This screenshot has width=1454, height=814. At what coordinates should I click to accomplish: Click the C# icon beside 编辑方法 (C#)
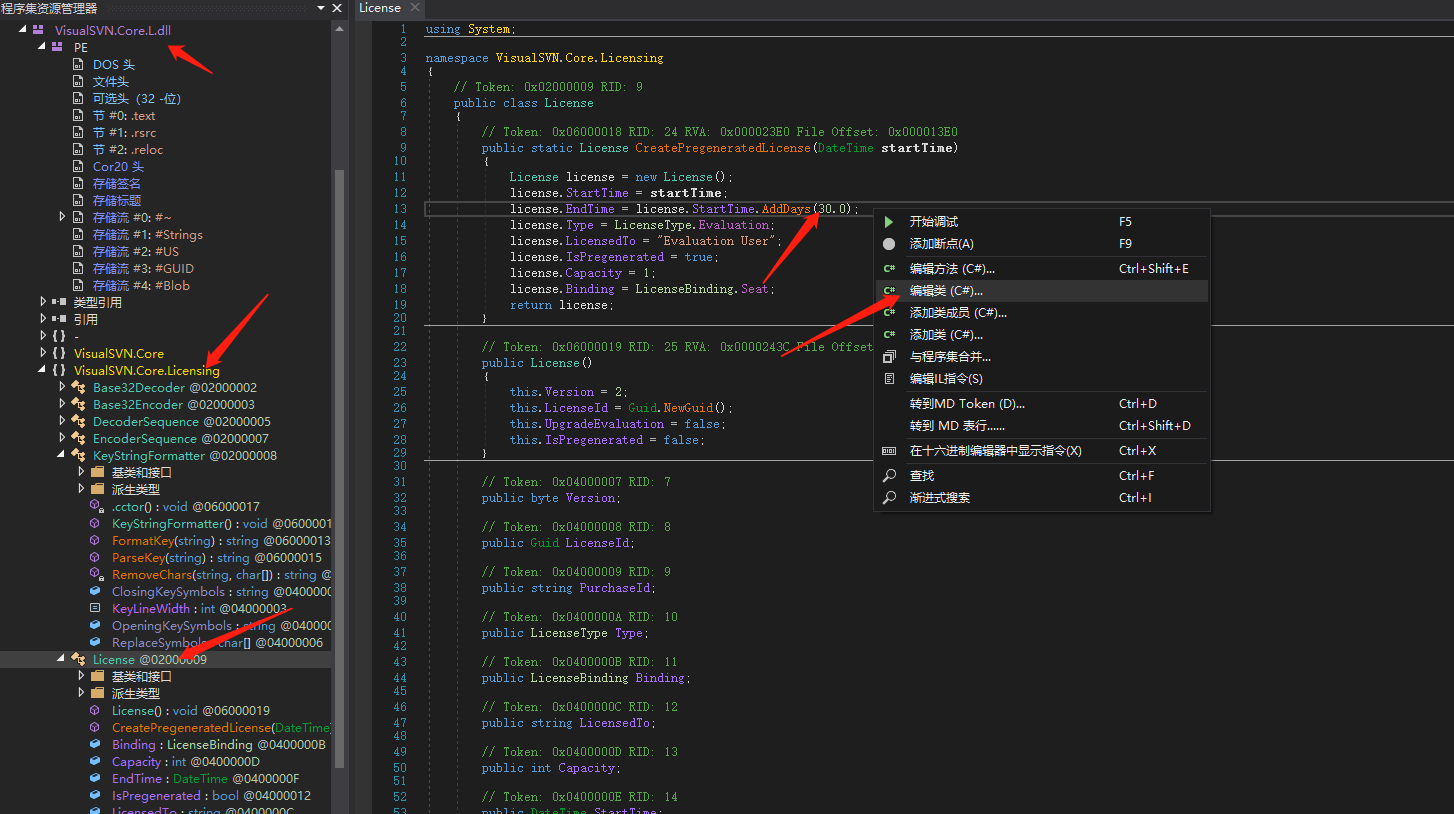pos(889,269)
